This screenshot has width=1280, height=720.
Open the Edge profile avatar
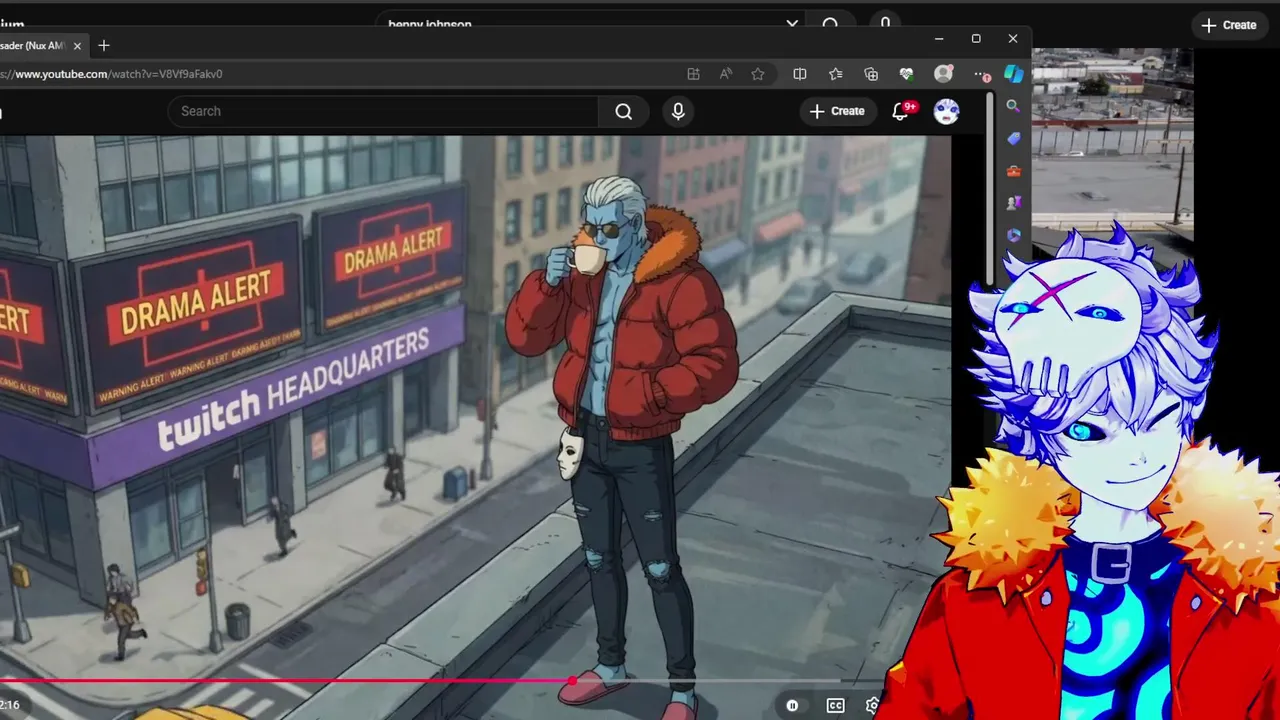tap(943, 74)
